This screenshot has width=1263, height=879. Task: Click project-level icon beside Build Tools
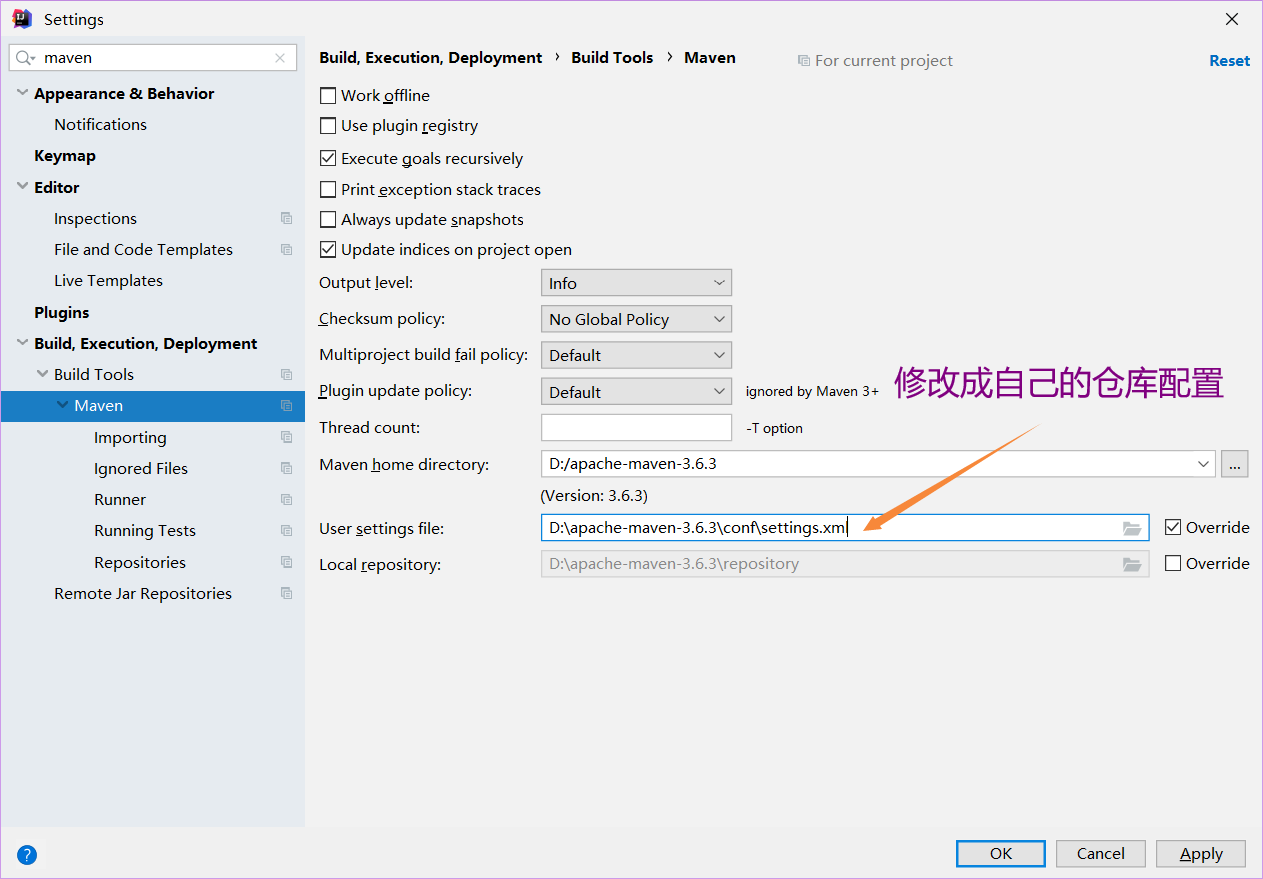[x=287, y=374]
